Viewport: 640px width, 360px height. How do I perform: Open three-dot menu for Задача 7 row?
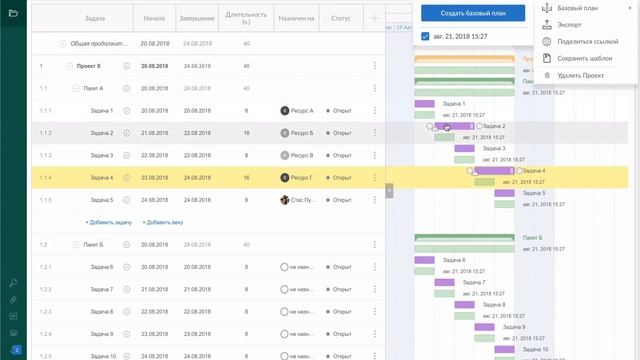[375, 289]
